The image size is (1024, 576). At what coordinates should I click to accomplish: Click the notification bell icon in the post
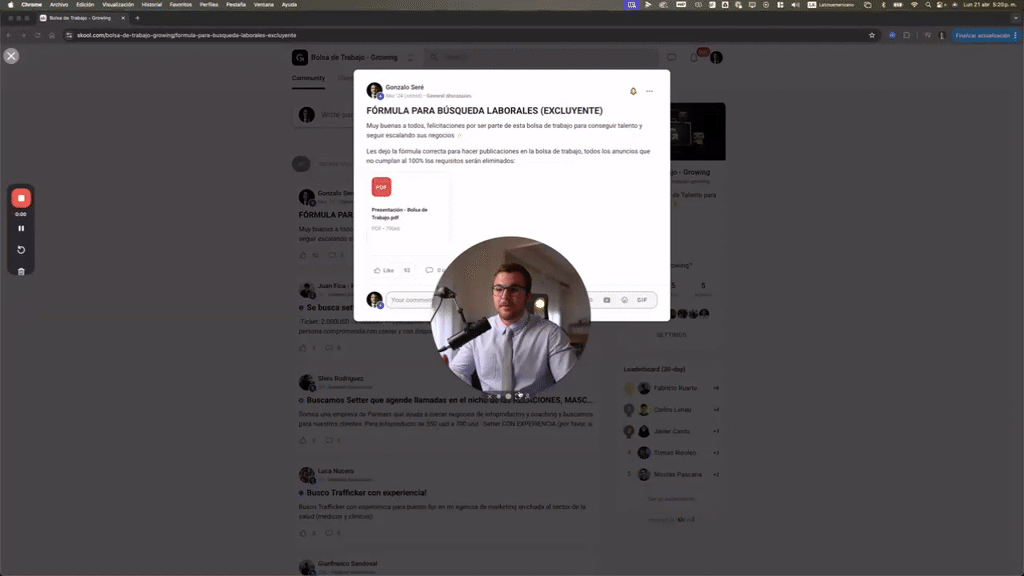(633, 91)
